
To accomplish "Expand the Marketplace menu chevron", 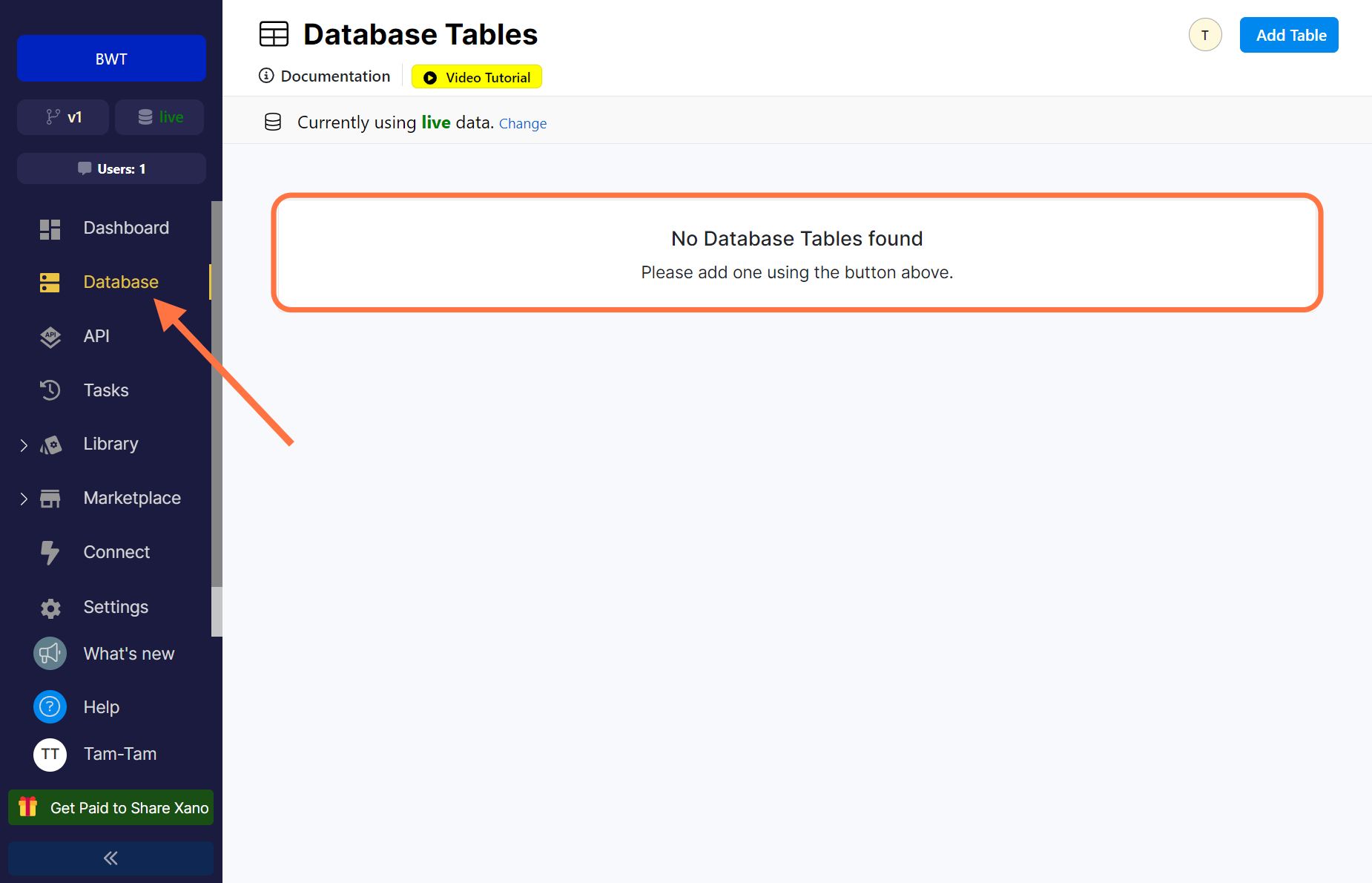I will pyautogui.click(x=24, y=499).
